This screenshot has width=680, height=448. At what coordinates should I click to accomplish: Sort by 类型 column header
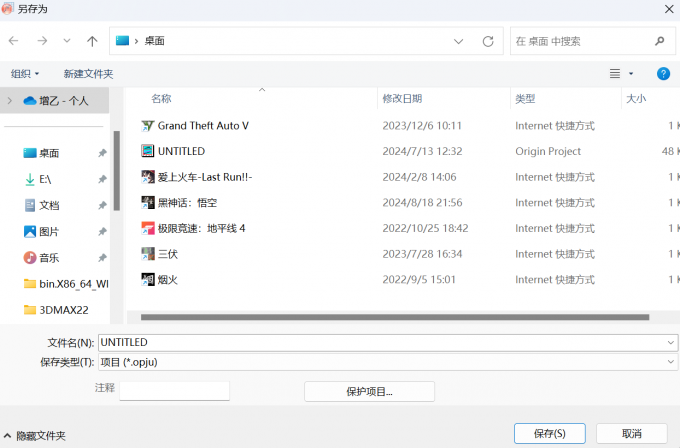tap(525, 98)
